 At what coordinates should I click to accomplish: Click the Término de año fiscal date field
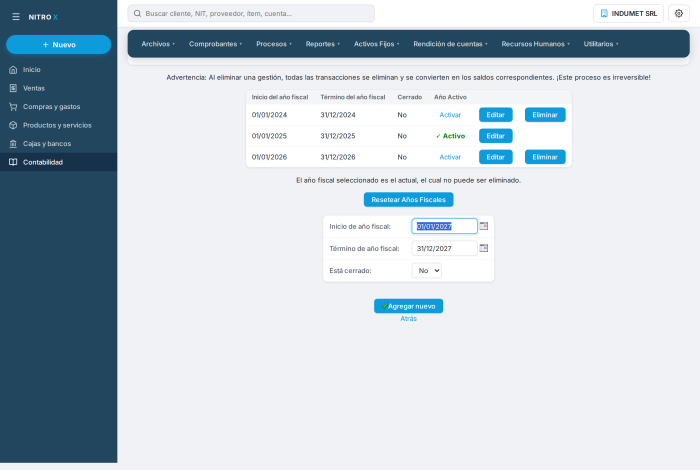point(445,248)
